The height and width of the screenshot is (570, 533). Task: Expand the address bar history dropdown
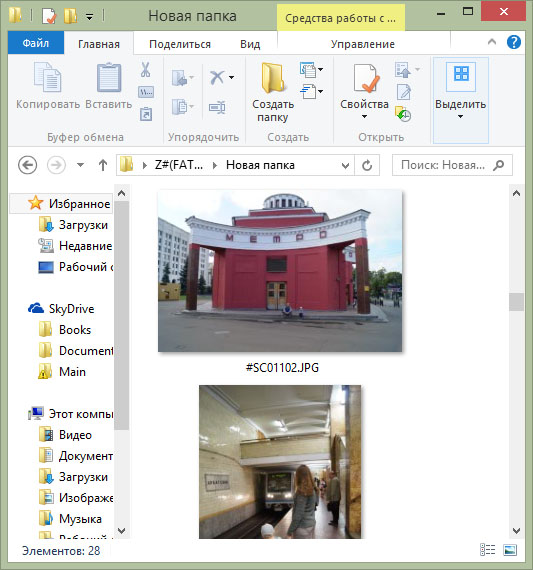click(x=345, y=166)
